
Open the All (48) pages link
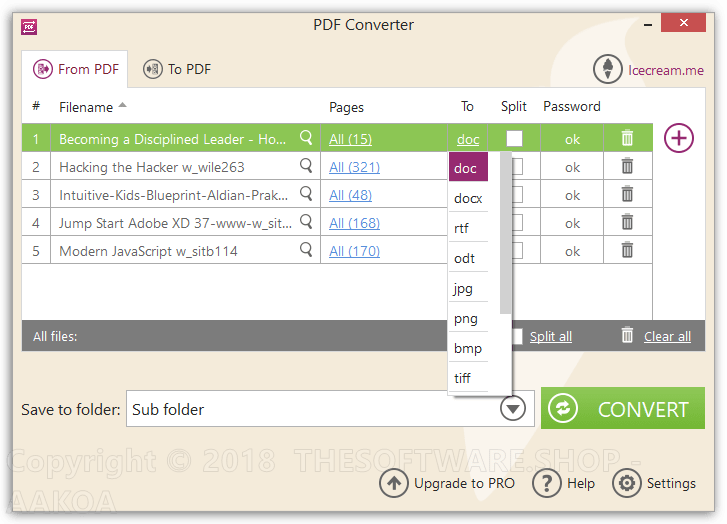pos(351,195)
